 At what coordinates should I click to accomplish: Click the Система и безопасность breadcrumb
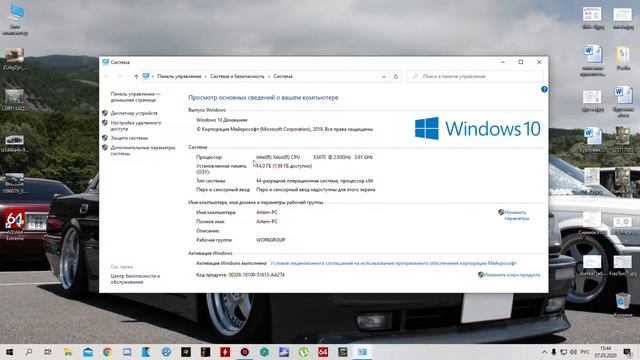[237, 76]
